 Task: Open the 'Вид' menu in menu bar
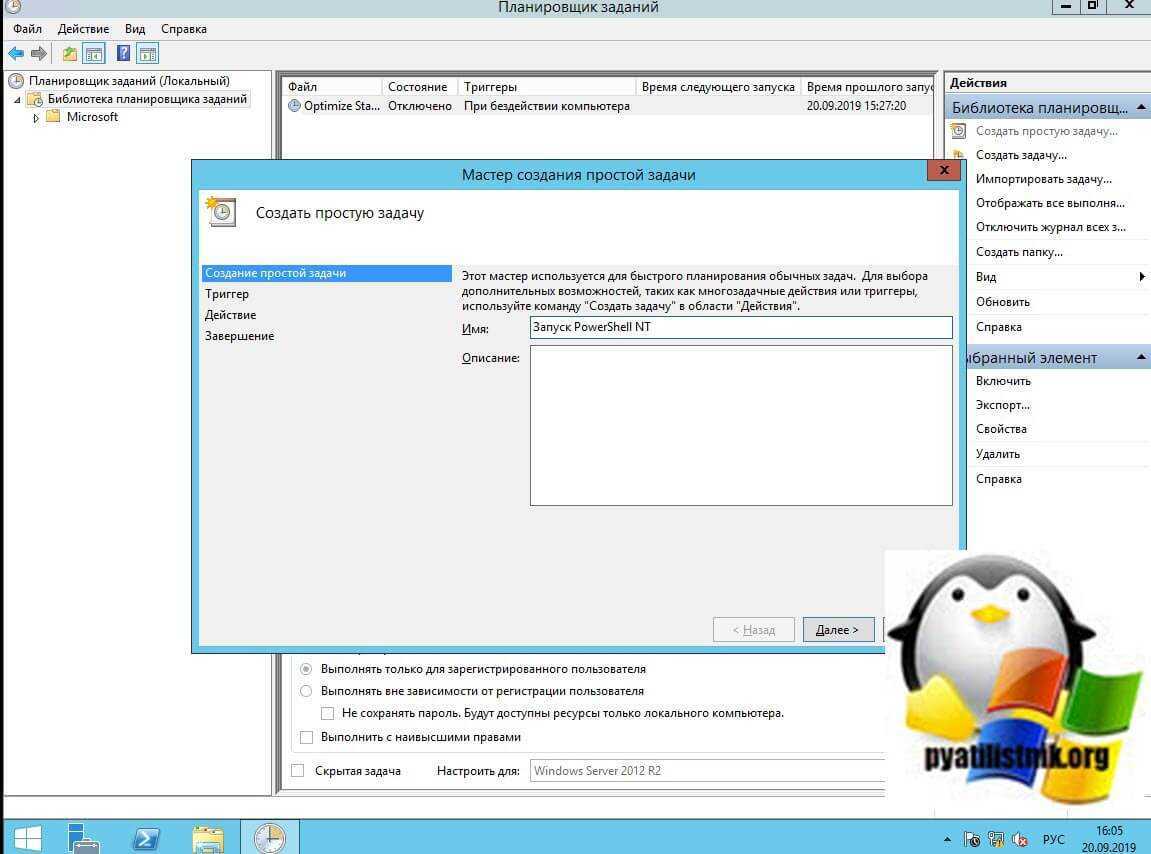135,29
